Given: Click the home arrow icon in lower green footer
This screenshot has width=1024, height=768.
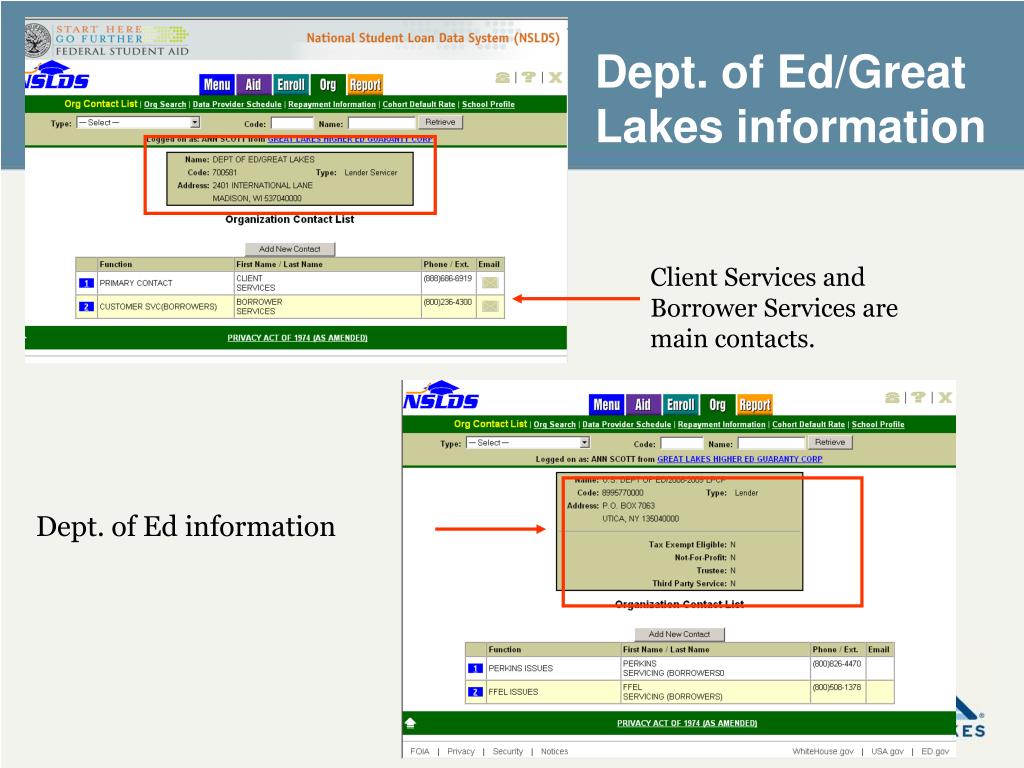Looking at the screenshot, I should click(410, 723).
